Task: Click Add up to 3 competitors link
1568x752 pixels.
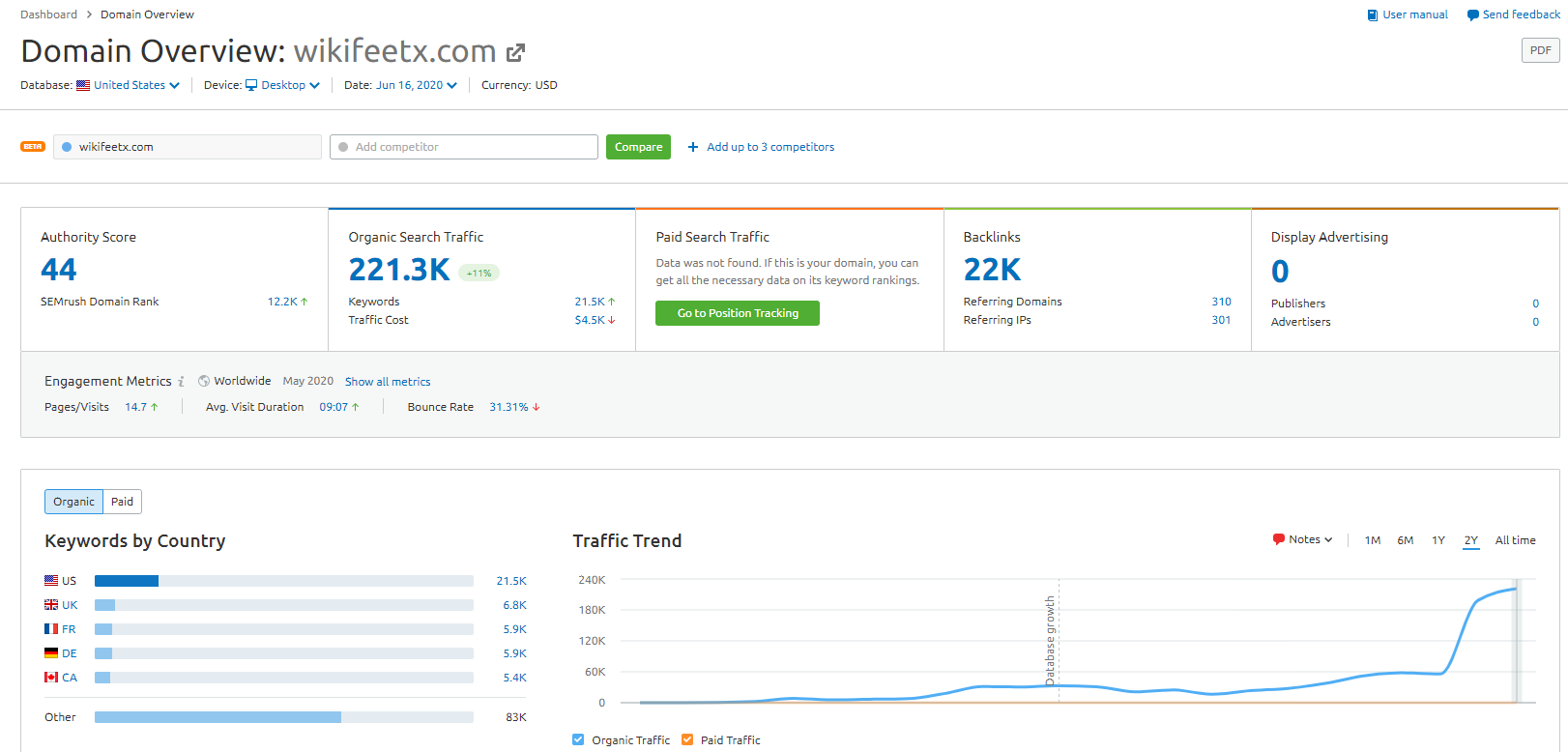Action: (770, 147)
